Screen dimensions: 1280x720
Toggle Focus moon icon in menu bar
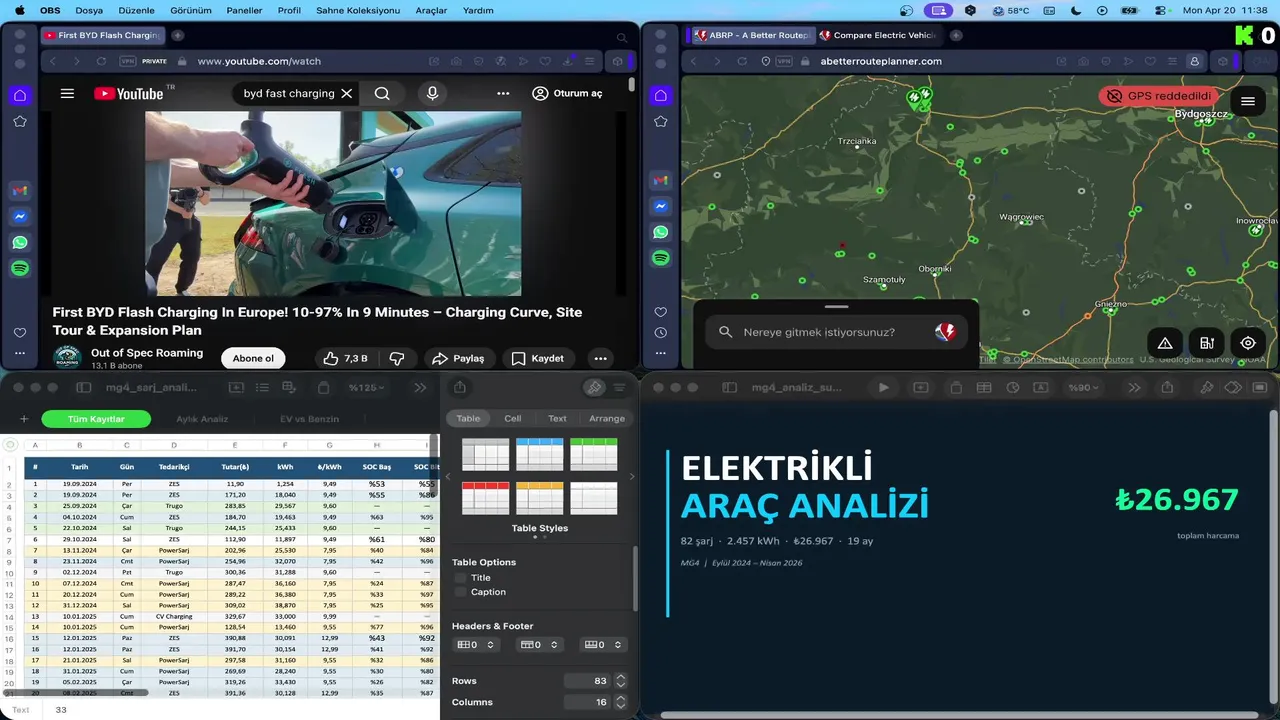point(1075,10)
